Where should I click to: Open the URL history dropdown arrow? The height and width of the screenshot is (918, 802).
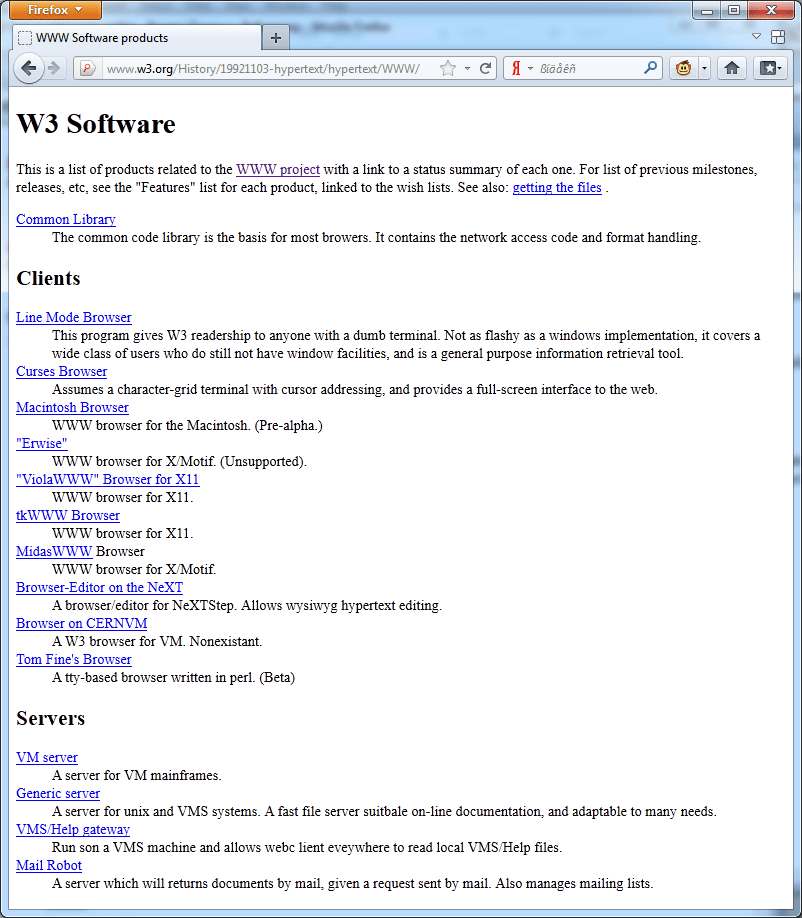click(x=467, y=68)
